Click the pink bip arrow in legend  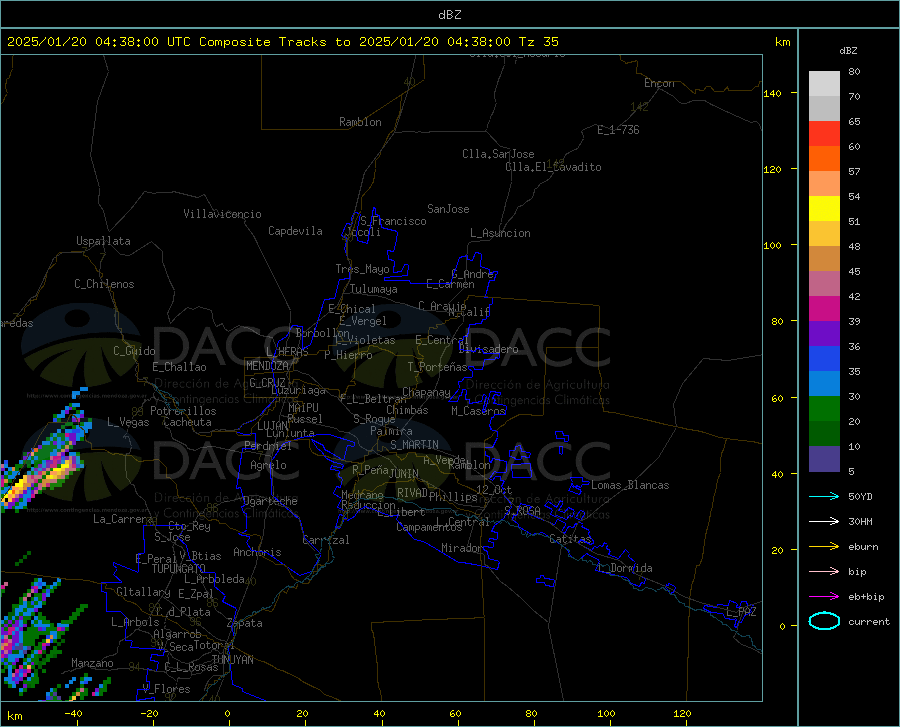824,572
